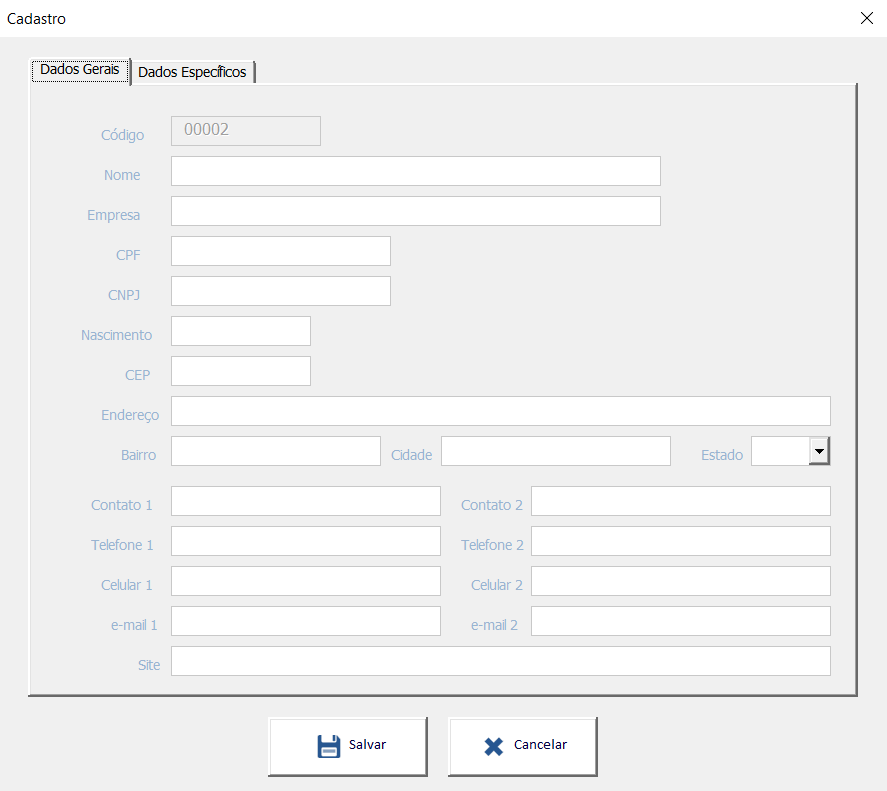Focus the Cidade input field

pos(555,451)
